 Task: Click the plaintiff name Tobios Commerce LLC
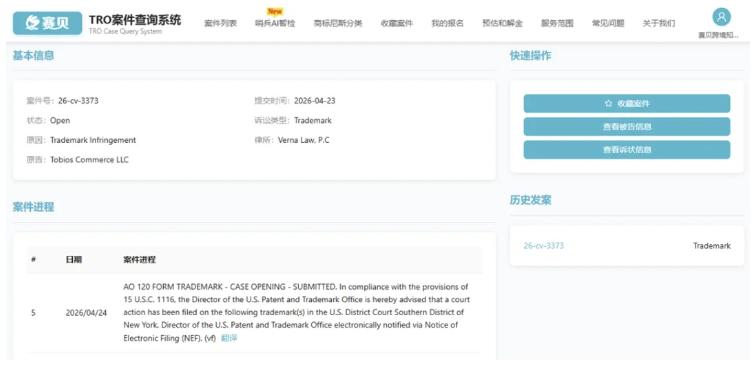(89, 160)
